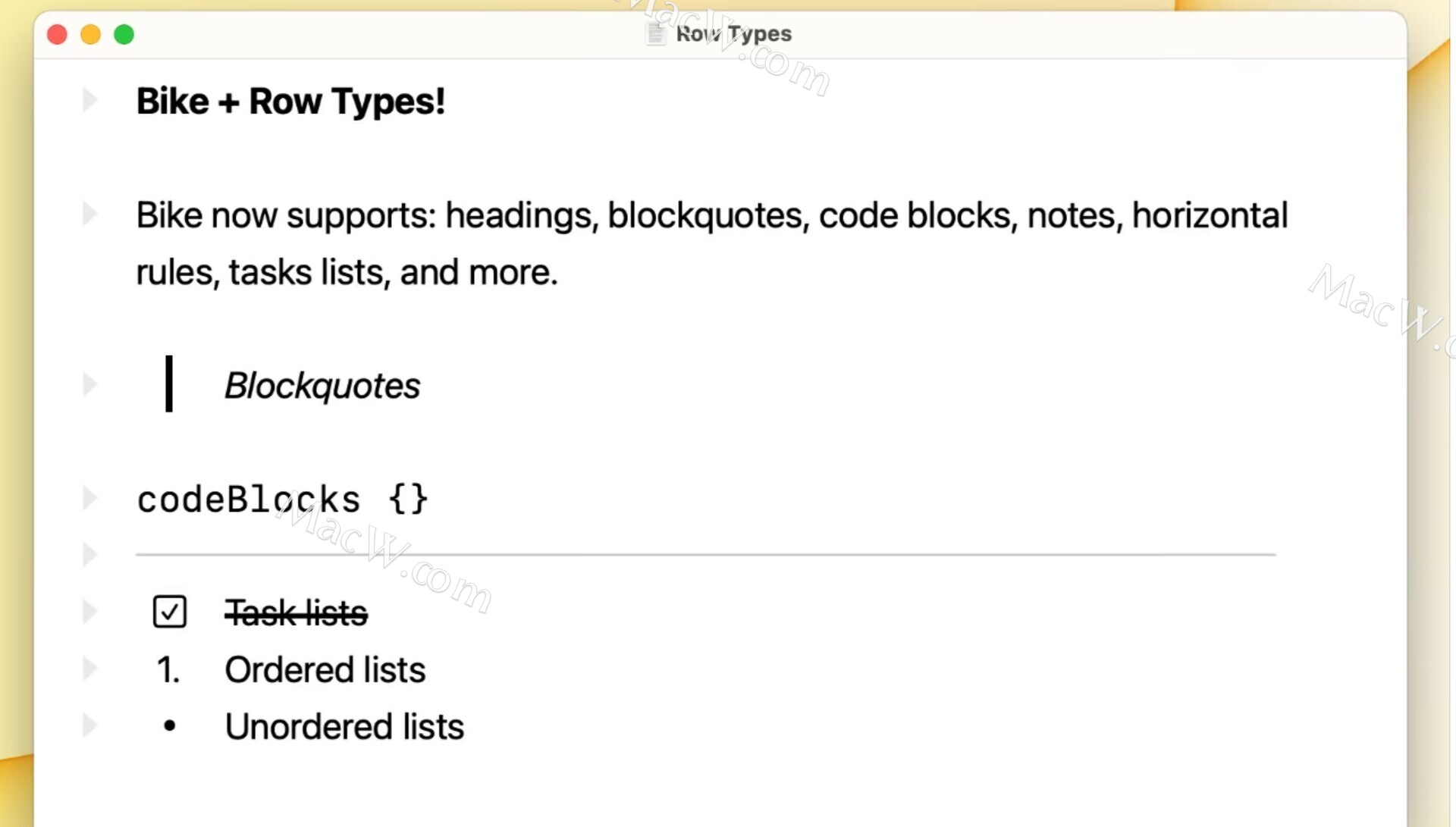The width and height of the screenshot is (1456, 827).
Task: Select the Ordered lists row text
Action: [325, 670]
